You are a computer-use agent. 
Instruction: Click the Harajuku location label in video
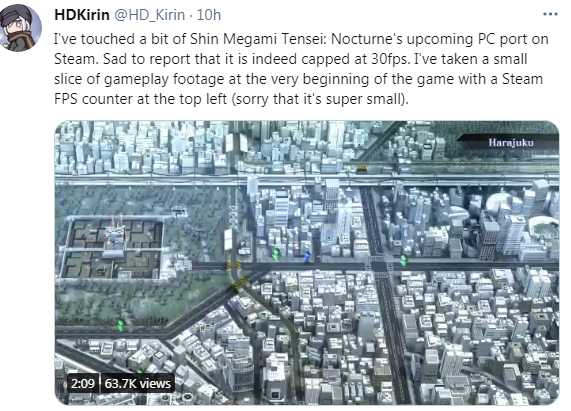[511, 142]
